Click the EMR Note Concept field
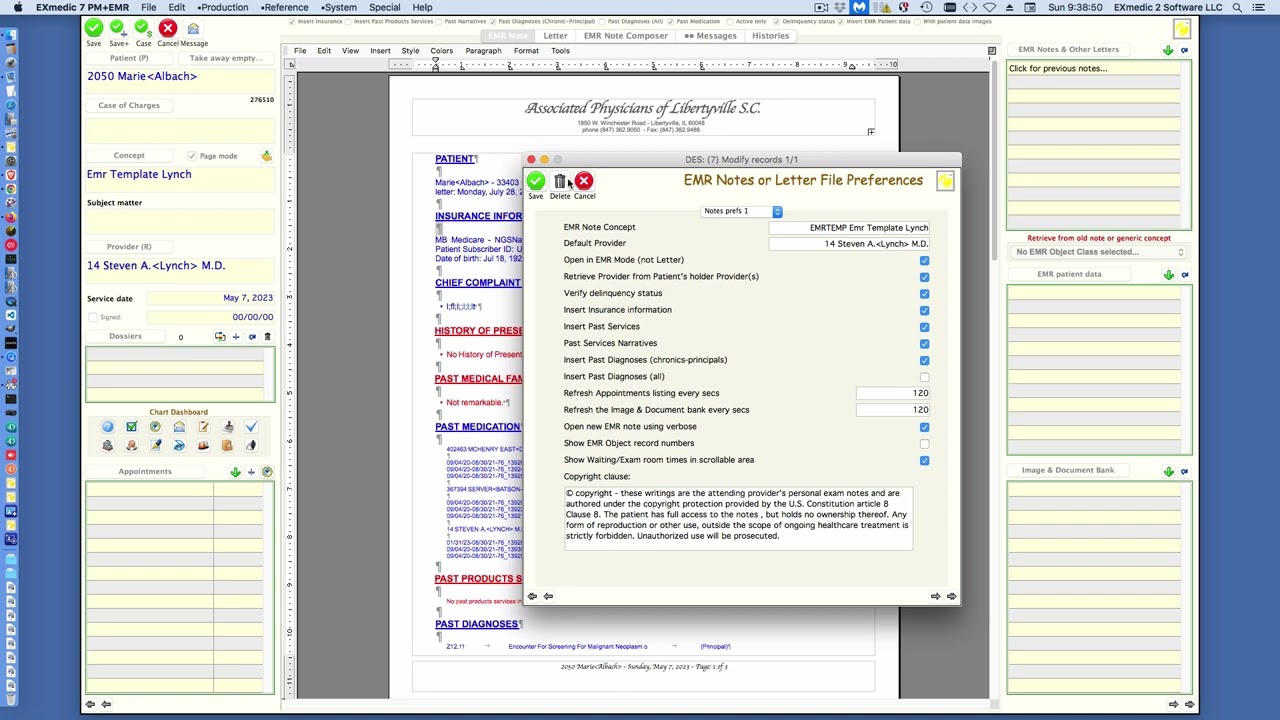The width and height of the screenshot is (1280, 720). click(849, 228)
